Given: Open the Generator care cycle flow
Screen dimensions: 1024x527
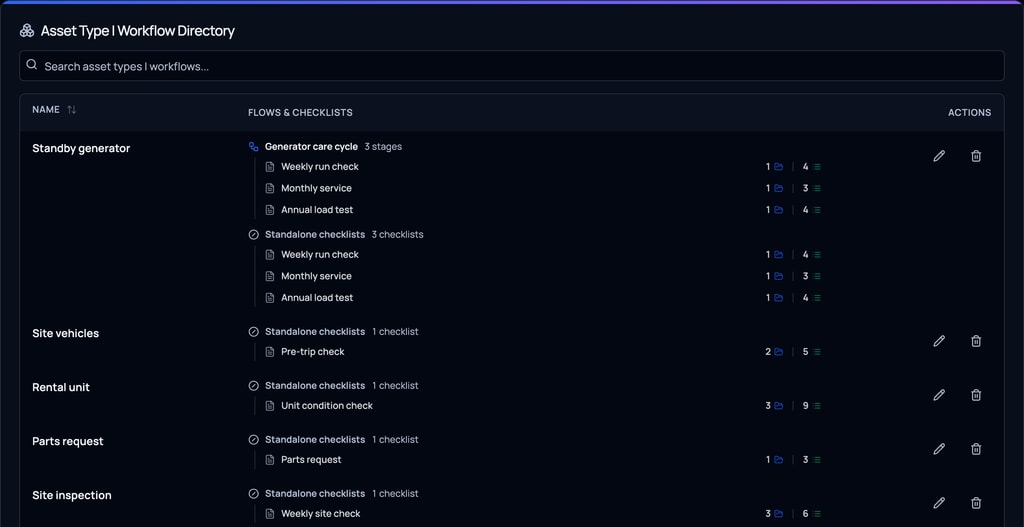Looking at the screenshot, I should pos(311,146).
